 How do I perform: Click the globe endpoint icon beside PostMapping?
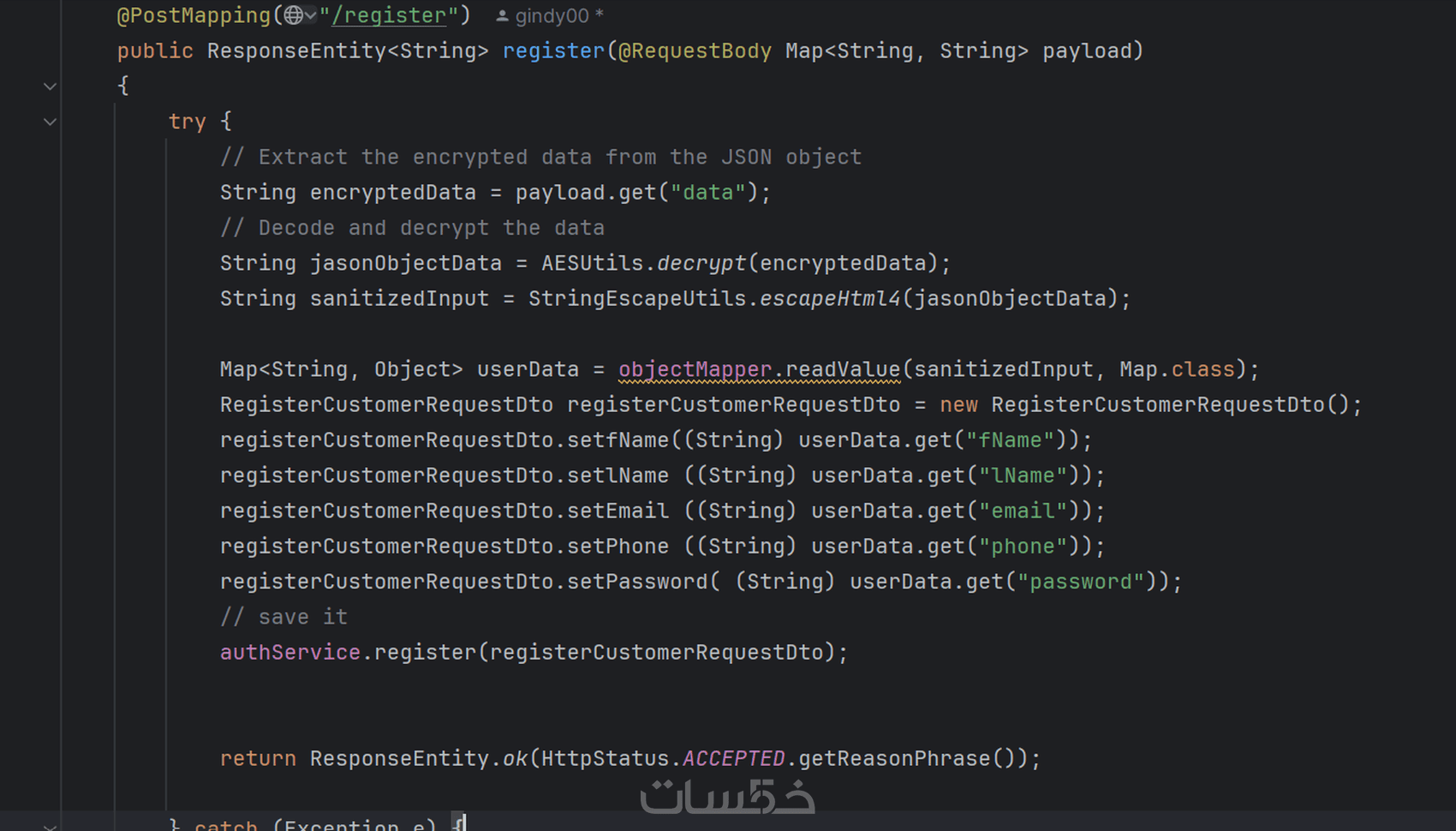pyautogui.click(x=293, y=15)
